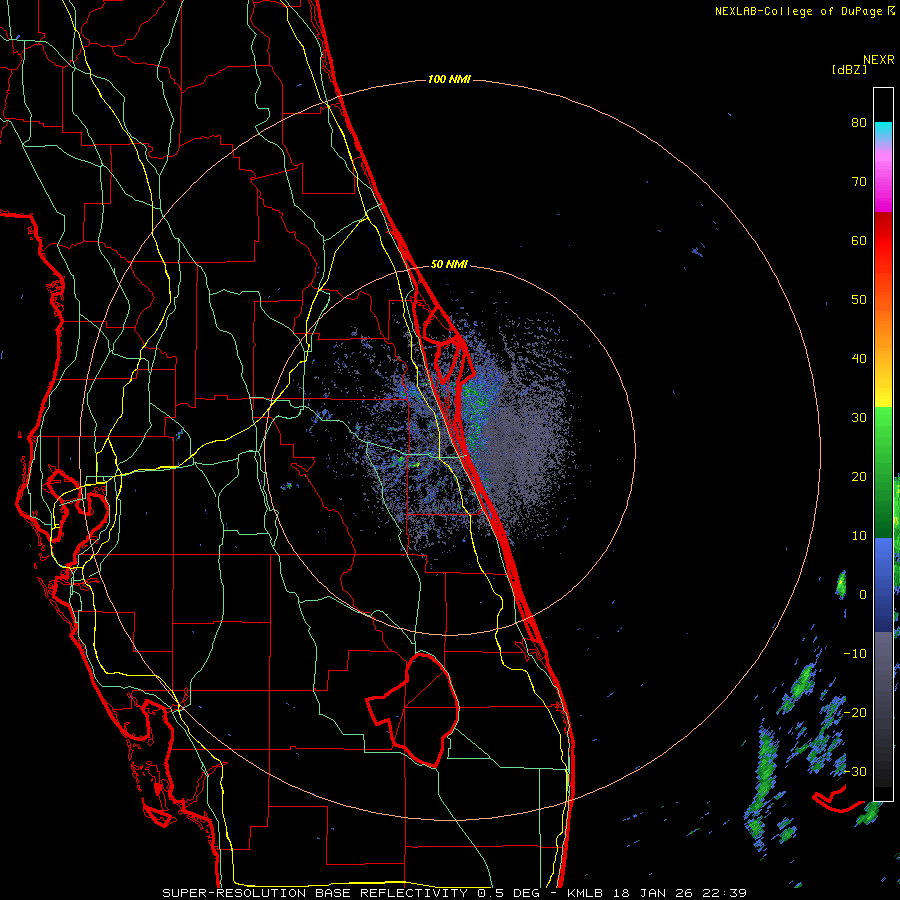Screen dimensions: 900x900
Task: Click the 100 NMI range ring label
Action: pyautogui.click(x=449, y=79)
